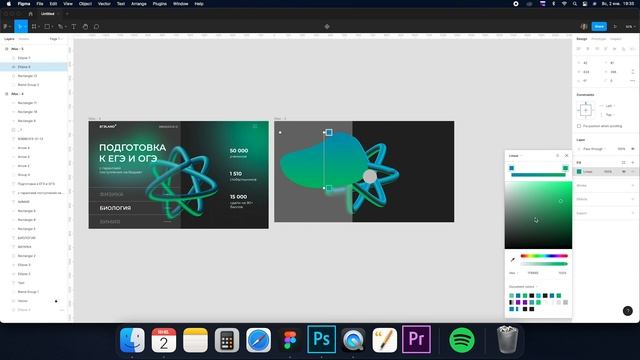
Task: Open a new tab with plus button
Action: [x=67, y=13]
